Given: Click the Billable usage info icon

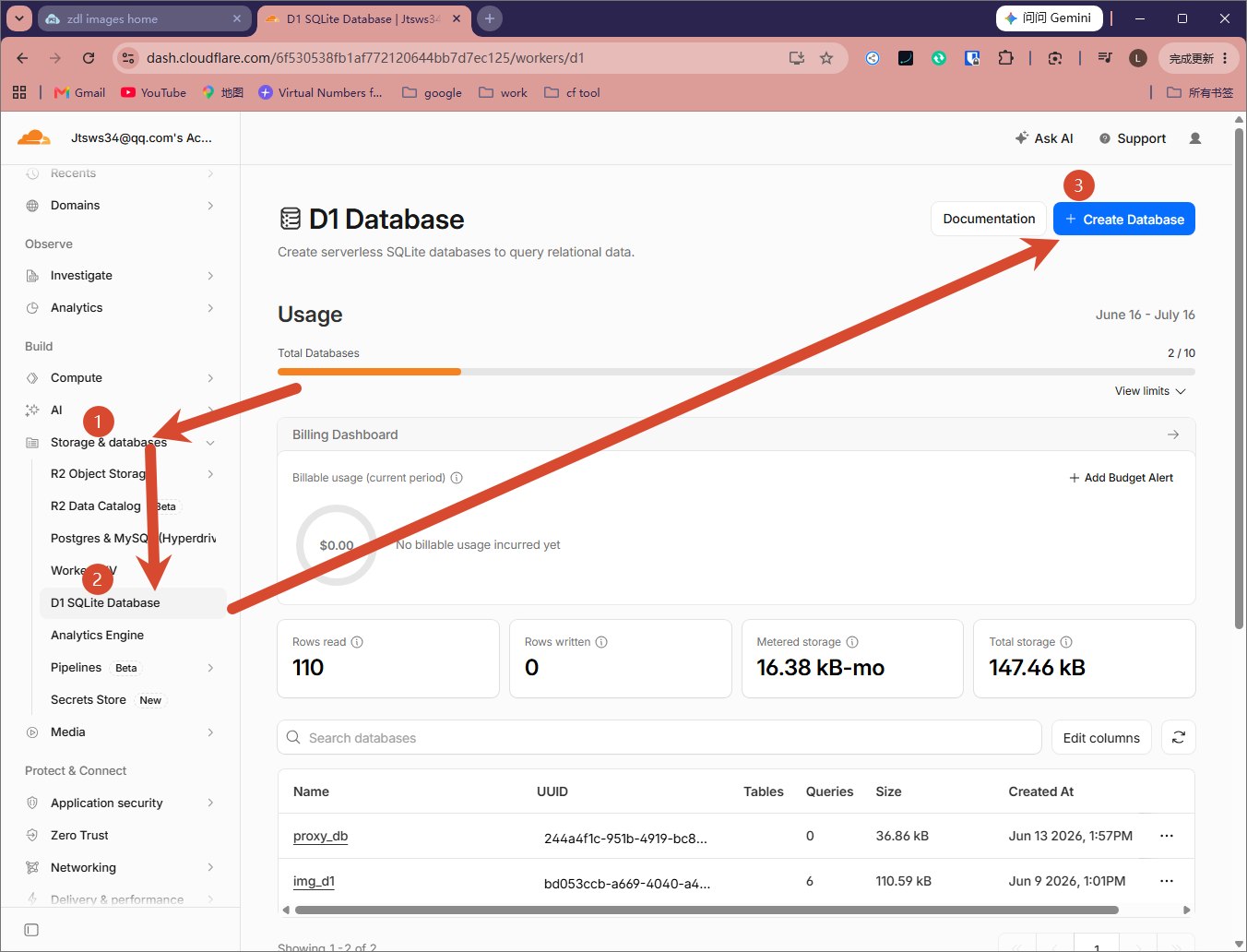Looking at the screenshot, I should (457, 478).
